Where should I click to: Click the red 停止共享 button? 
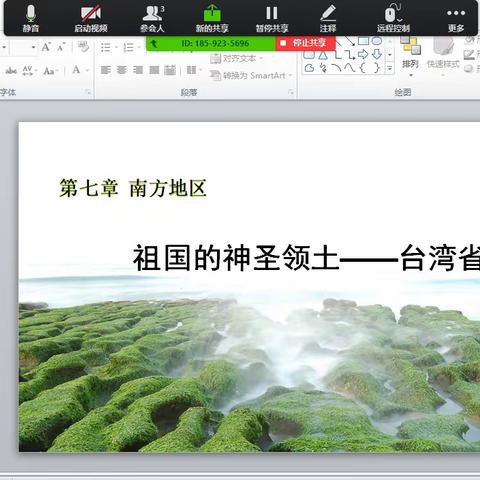[305, 43]
